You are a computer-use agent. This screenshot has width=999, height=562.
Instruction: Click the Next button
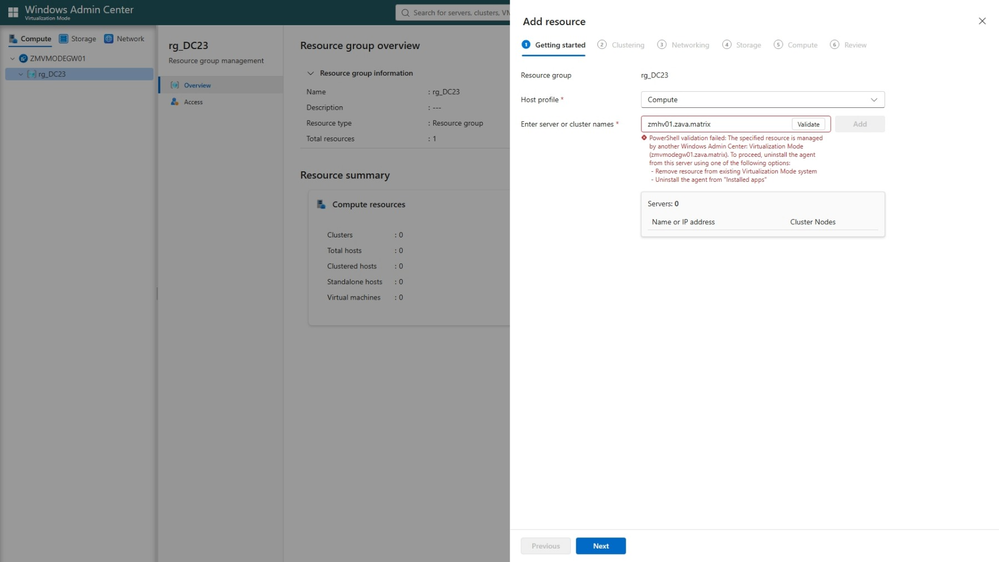601,546
